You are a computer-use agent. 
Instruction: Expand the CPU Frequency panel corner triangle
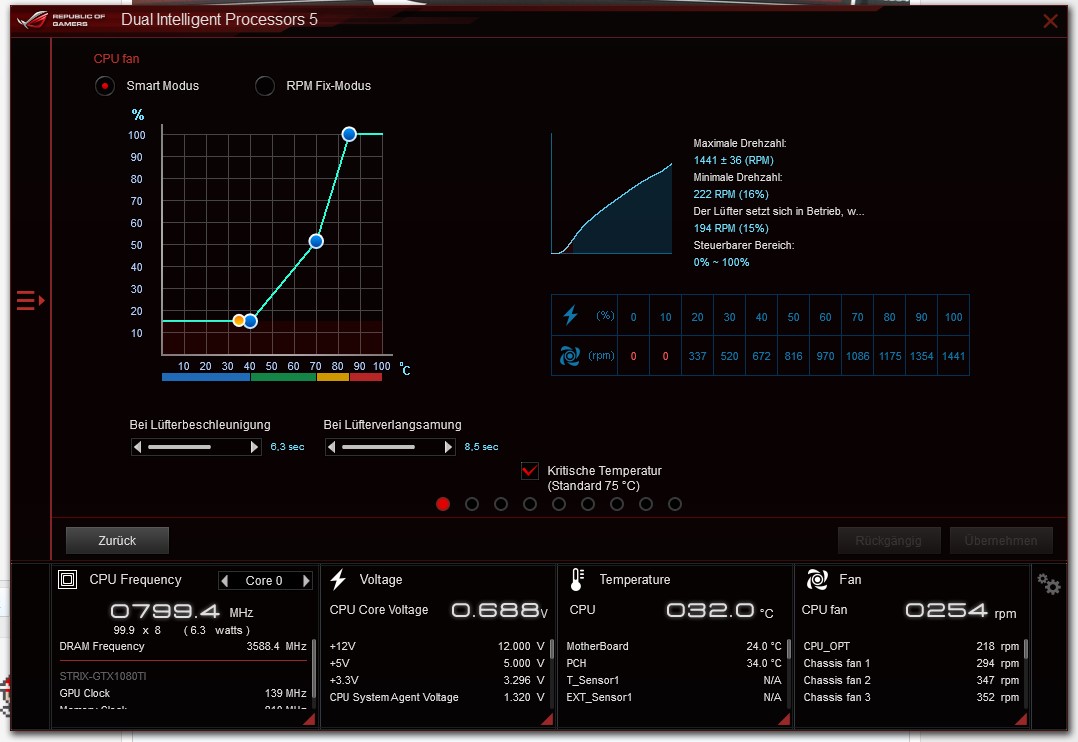click(x=309, y=719)
